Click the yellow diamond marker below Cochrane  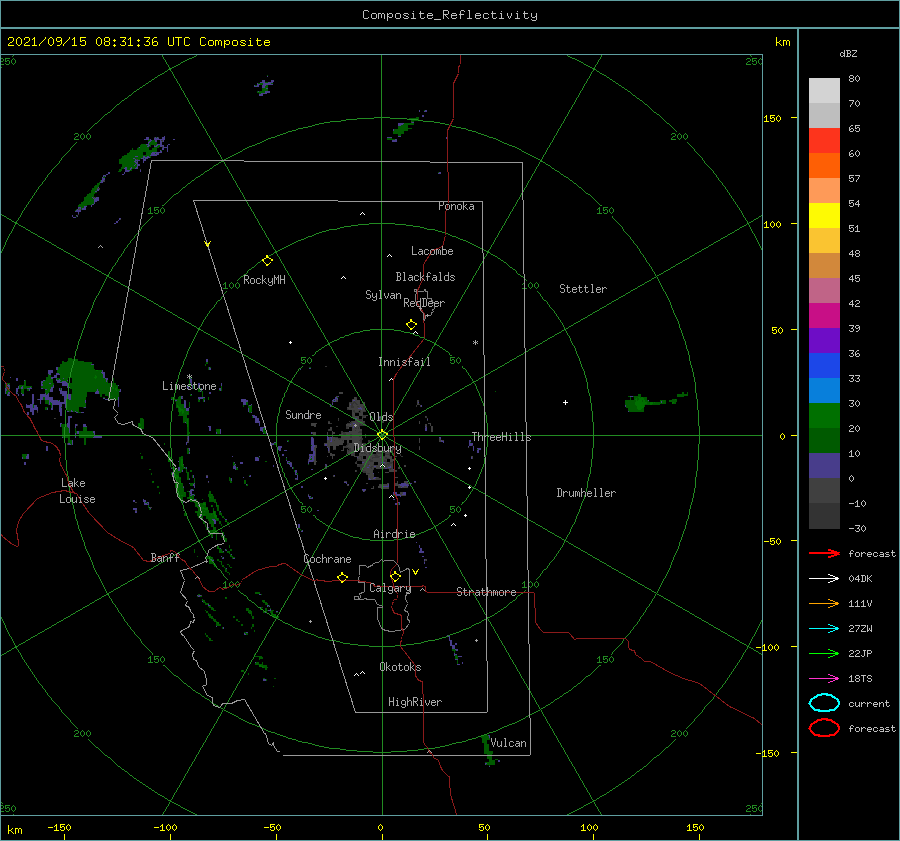point(342,578)
